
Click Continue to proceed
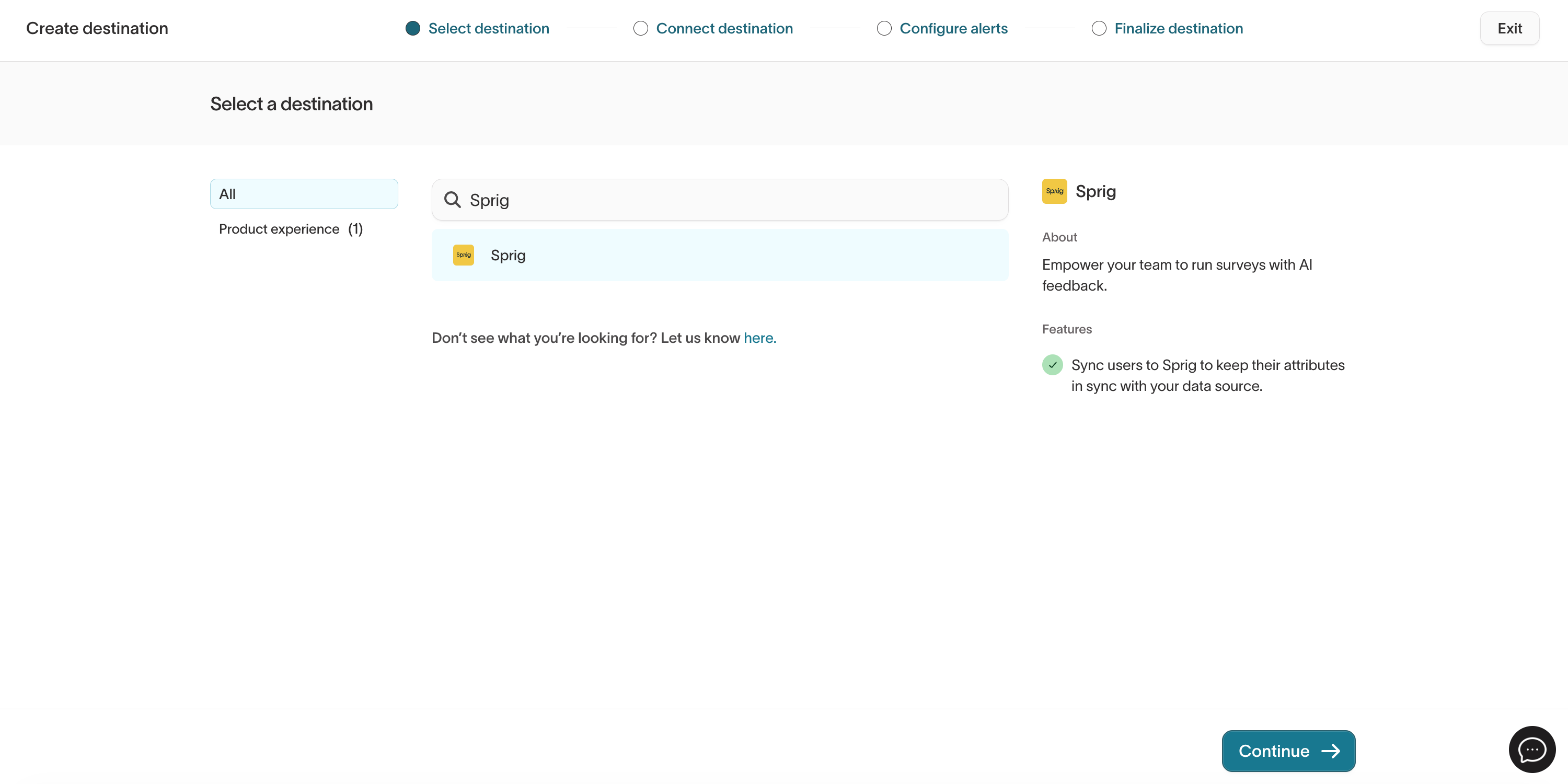[1288, 751]
